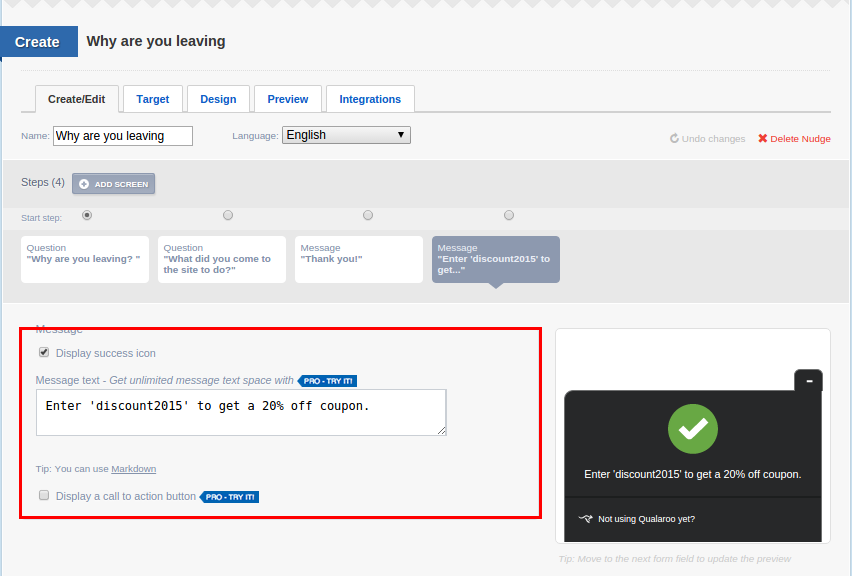
Task: Select 'What did you come to the site to do?' step
Action: [x=222, y=259]
